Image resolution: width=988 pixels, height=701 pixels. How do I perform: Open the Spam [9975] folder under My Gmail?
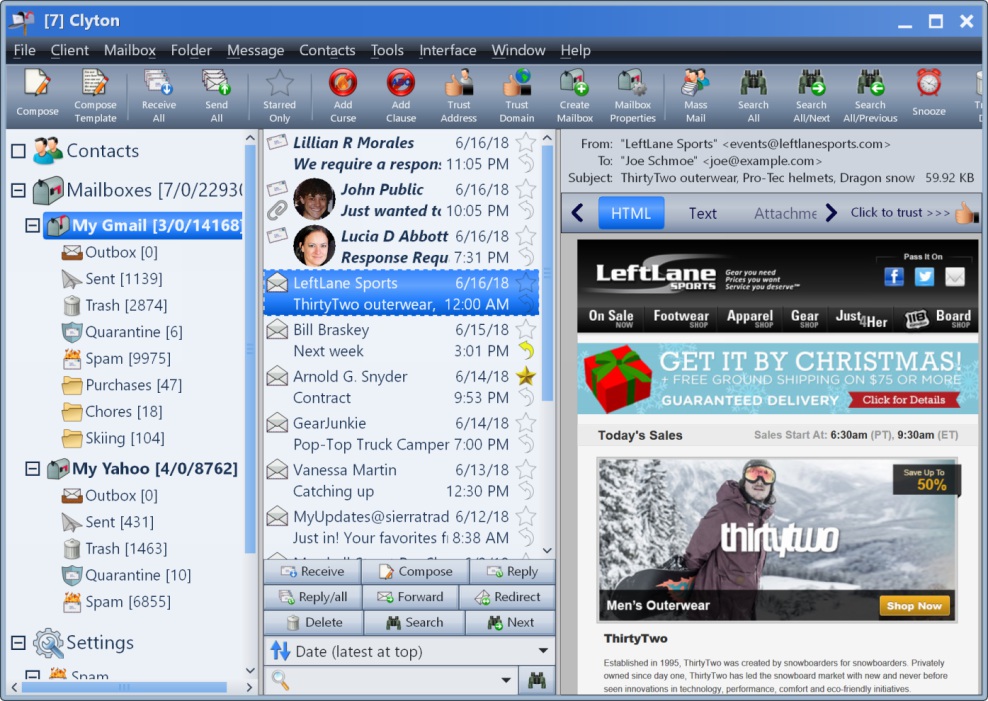(128, 358)
